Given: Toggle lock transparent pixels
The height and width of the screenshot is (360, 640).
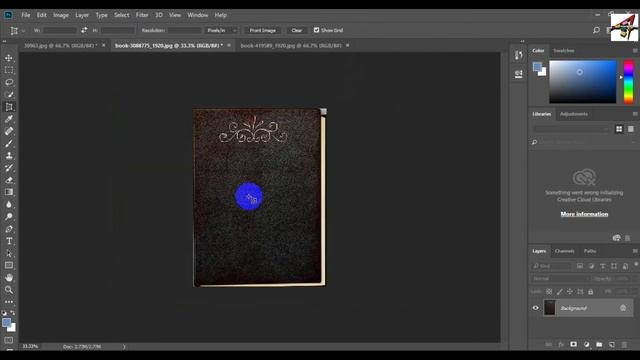Looking at the screenshot, I should point(549,292).
